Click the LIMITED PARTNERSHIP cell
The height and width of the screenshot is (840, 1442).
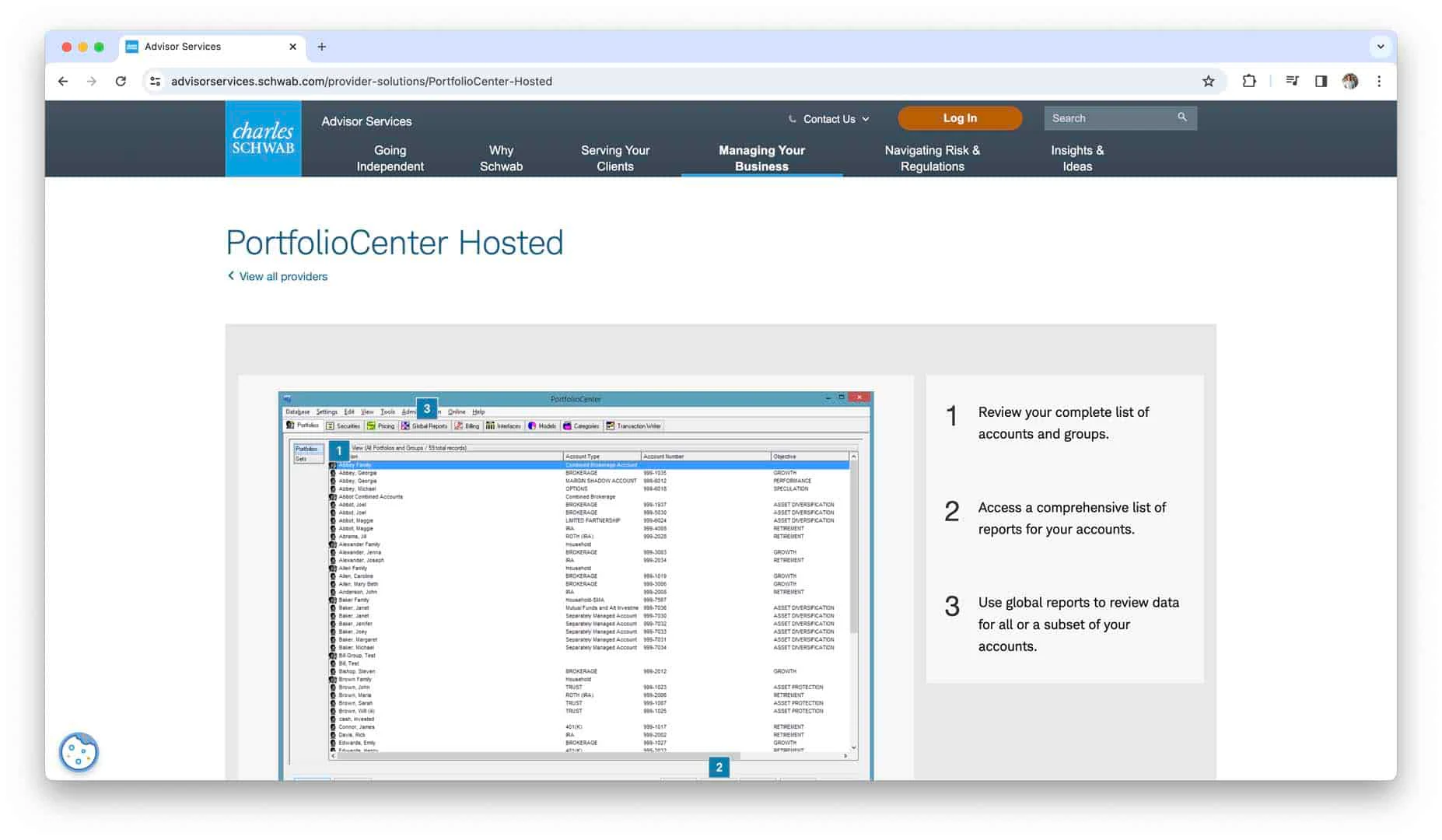(593, 521)
